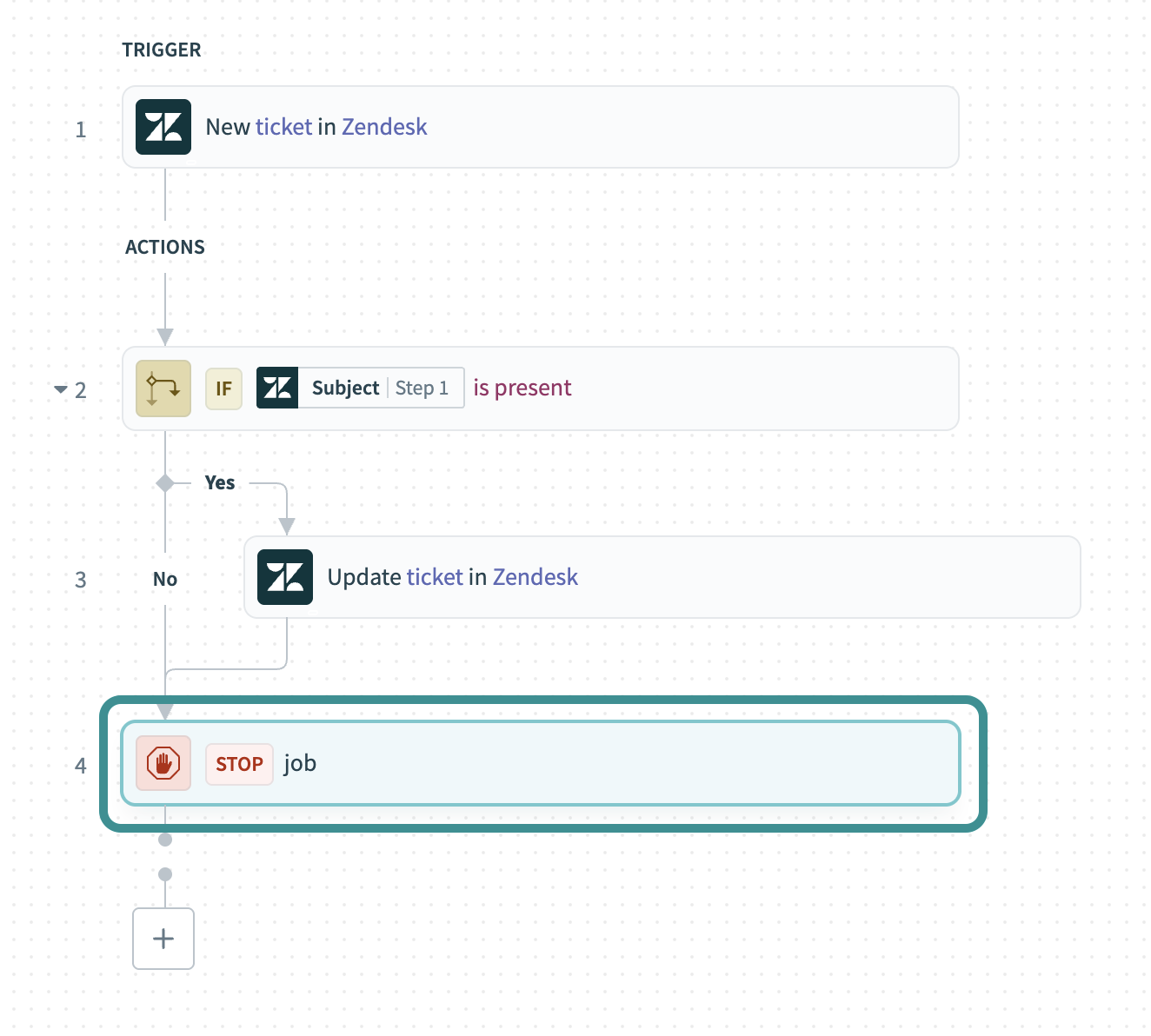Click the No branch label

(x=165, y=580)
